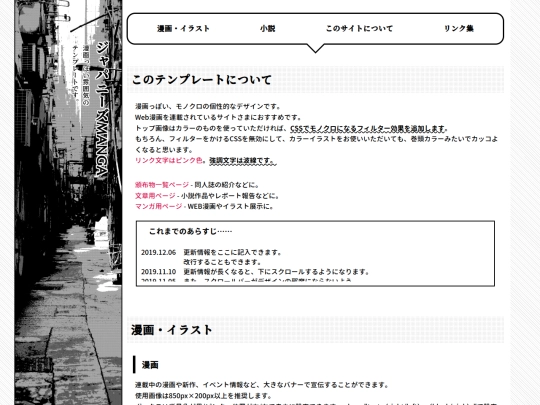This screenshot has height=405, width=540.
Task: Click the 漫画っぽい雰囲気の vertical tagline
Action: pyautogui.click(x=86, y=75)
